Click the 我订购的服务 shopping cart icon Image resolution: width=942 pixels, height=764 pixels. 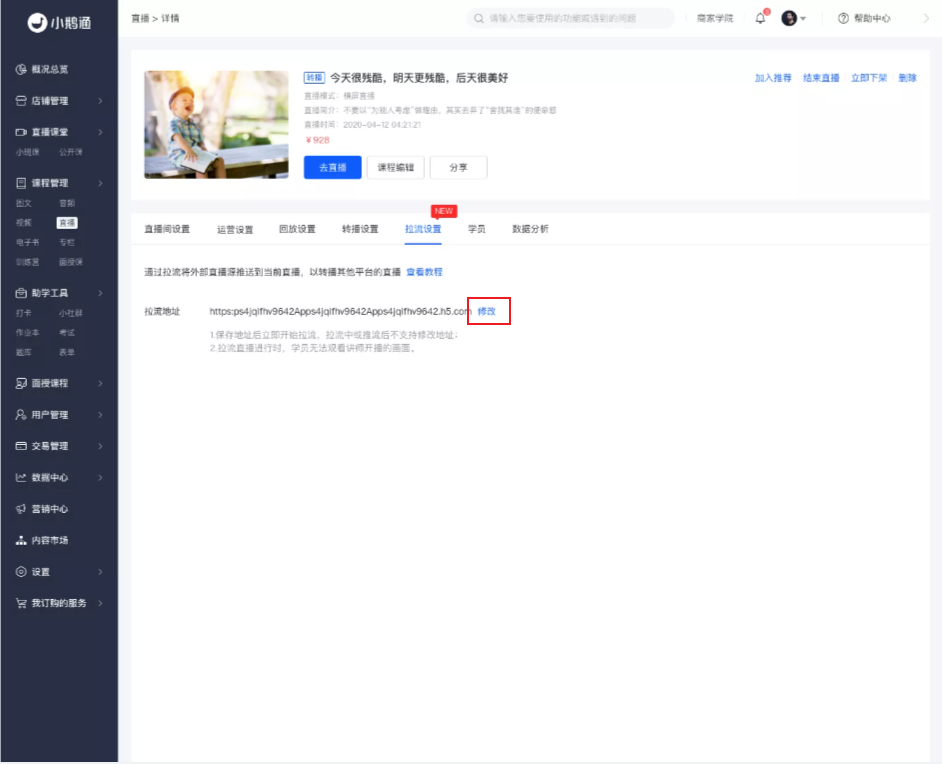tap(21, 603)
